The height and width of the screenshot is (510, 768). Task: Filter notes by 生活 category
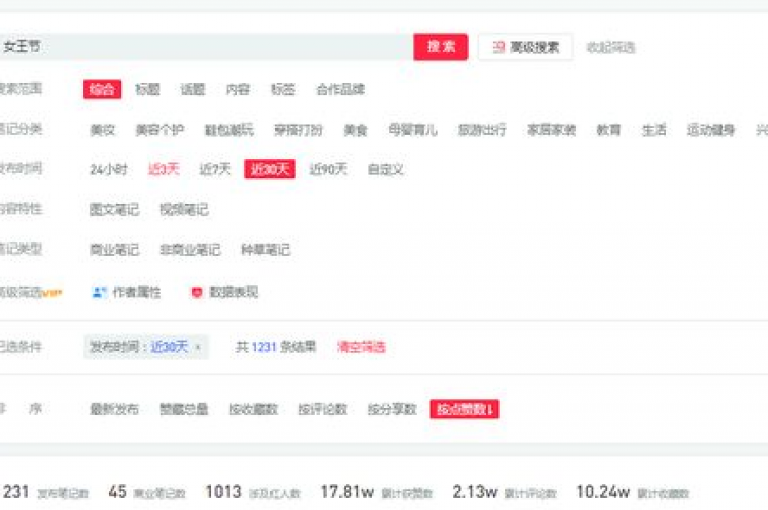click(x=654, y=130)
